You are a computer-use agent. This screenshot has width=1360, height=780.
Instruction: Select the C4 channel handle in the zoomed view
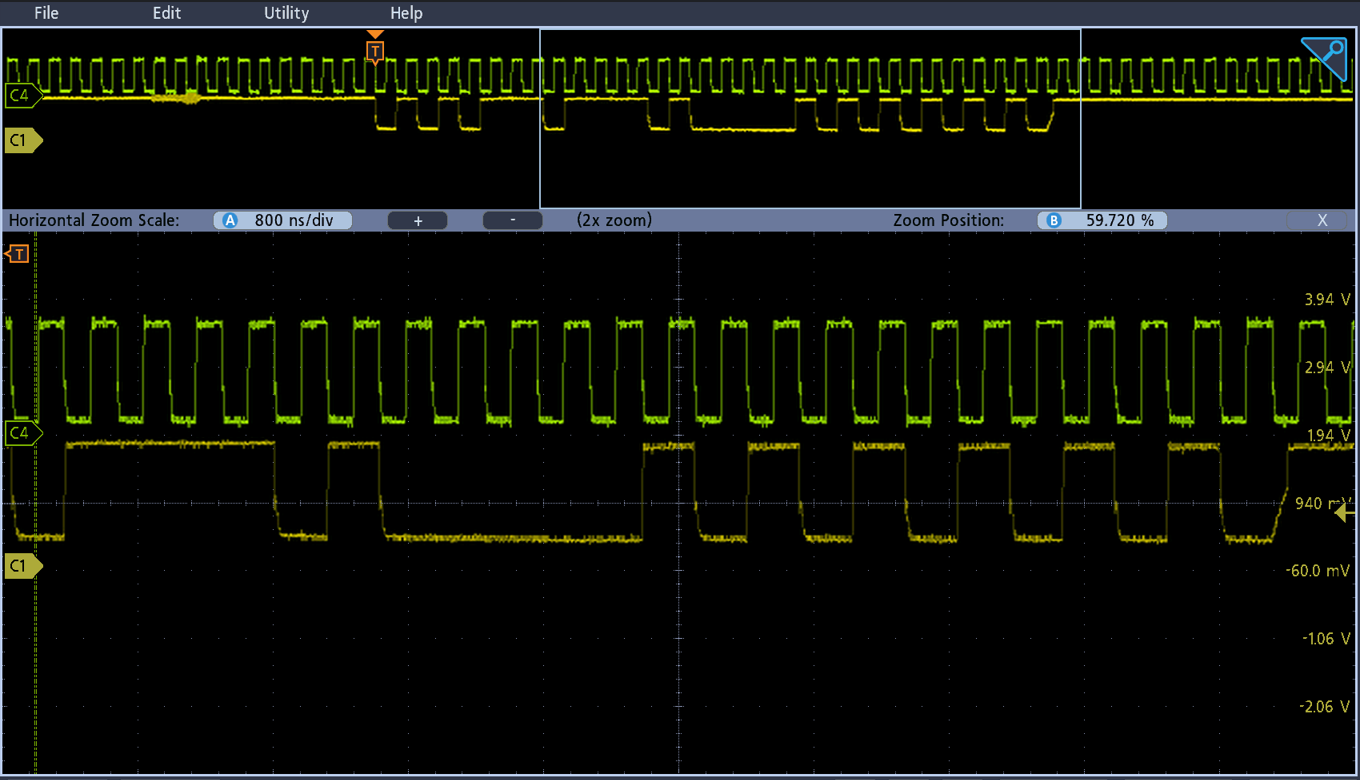coord(22,434)
